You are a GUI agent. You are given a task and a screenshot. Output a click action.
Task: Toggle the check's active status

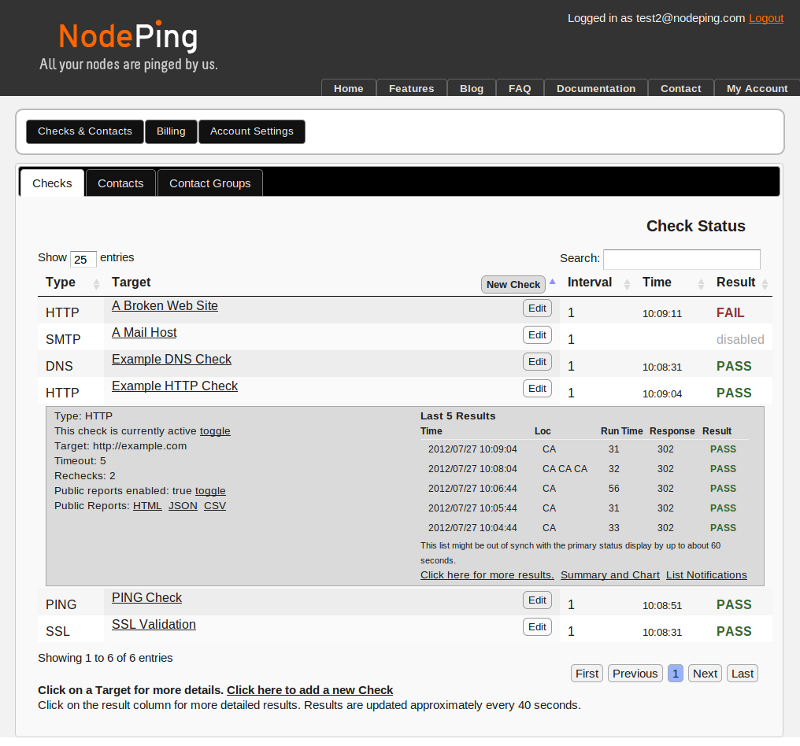tap(215, 431)
